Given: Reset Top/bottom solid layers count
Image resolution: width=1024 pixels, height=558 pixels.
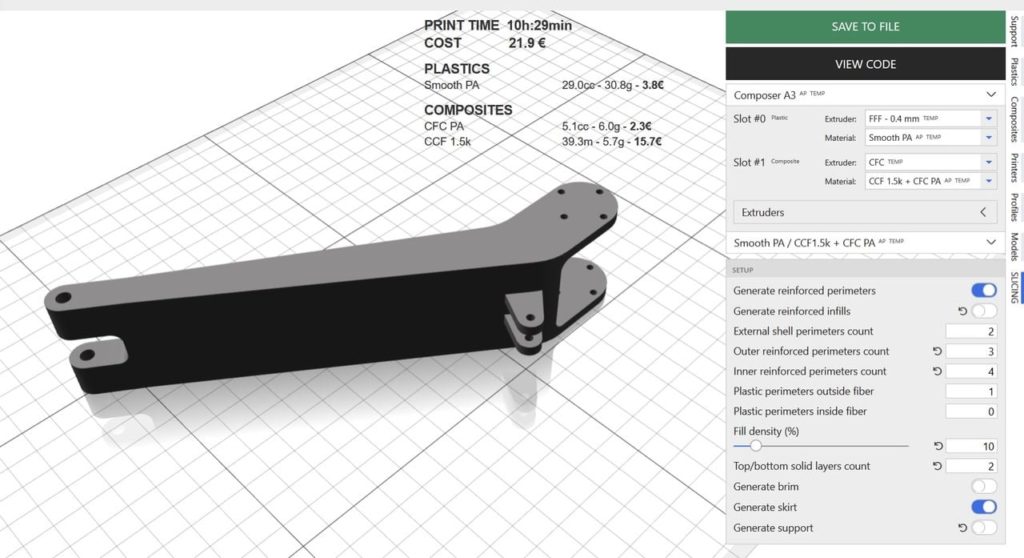Looking at the screenshot, I should pyautogui.click(x=938, y=466).
